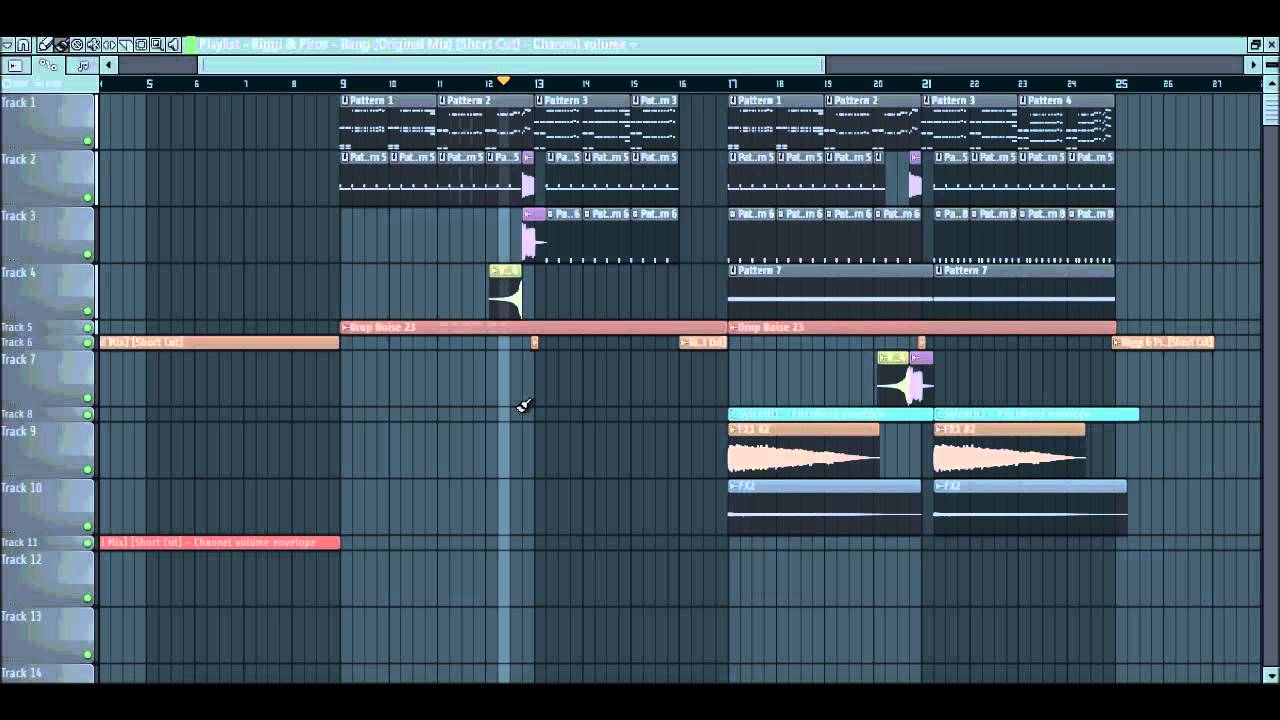Click the horizontal scrollbar thumb
This screenshot has height=720, width=1280.
(511, 65)
